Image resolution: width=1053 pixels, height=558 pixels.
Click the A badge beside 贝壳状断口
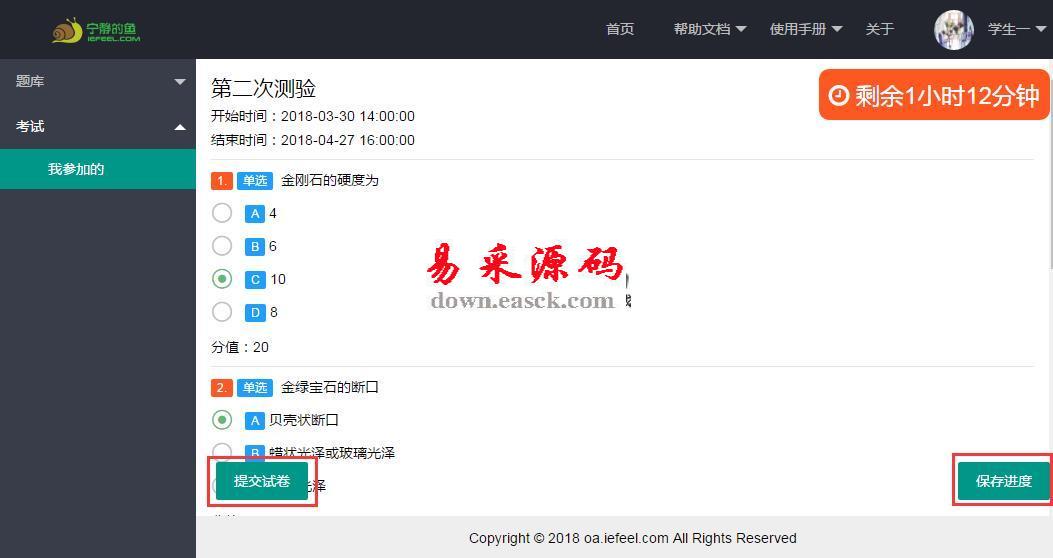pyautogui.click(x=255, y=420)
